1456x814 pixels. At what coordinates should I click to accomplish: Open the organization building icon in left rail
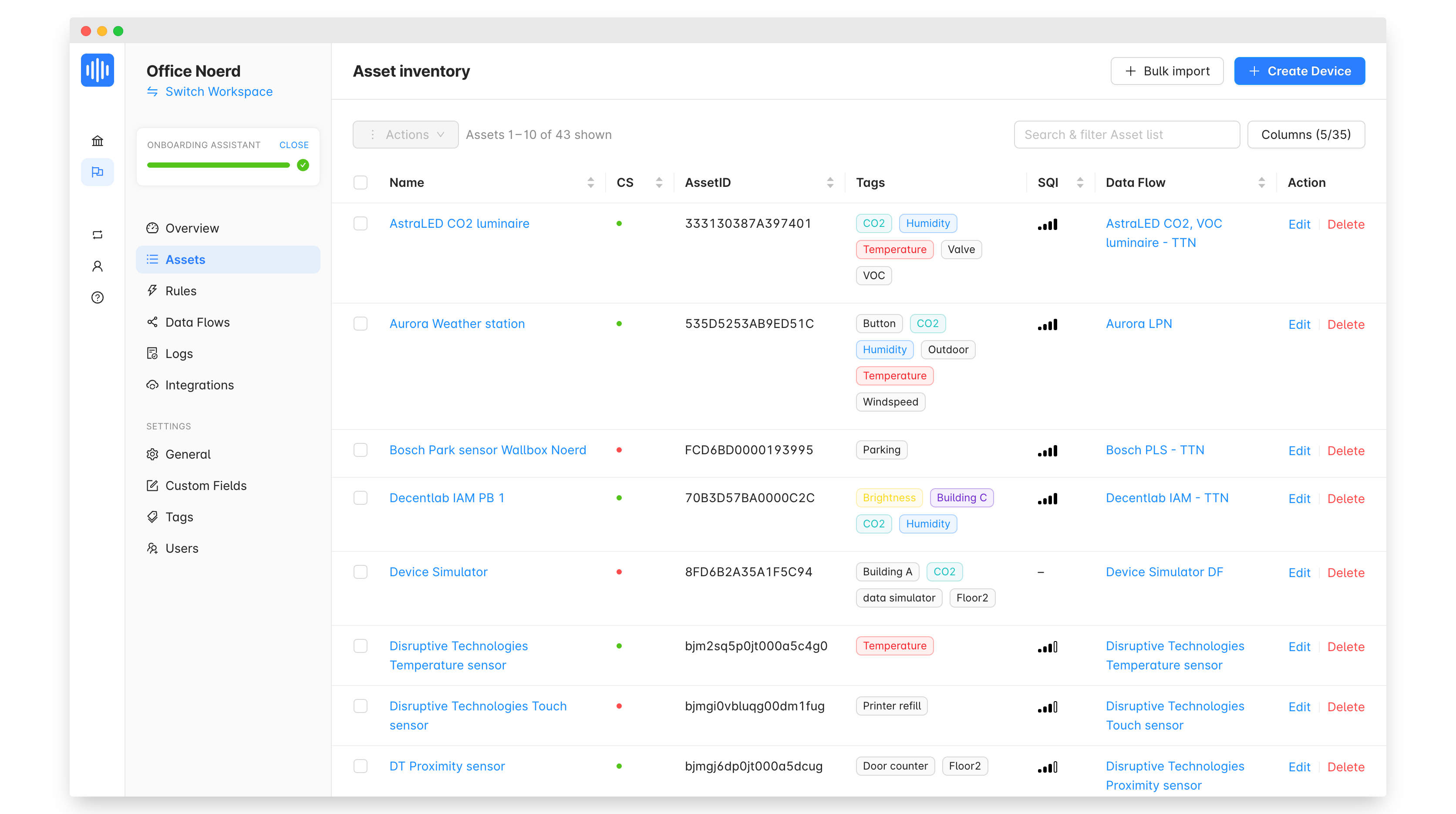click(x=97, y=141)
